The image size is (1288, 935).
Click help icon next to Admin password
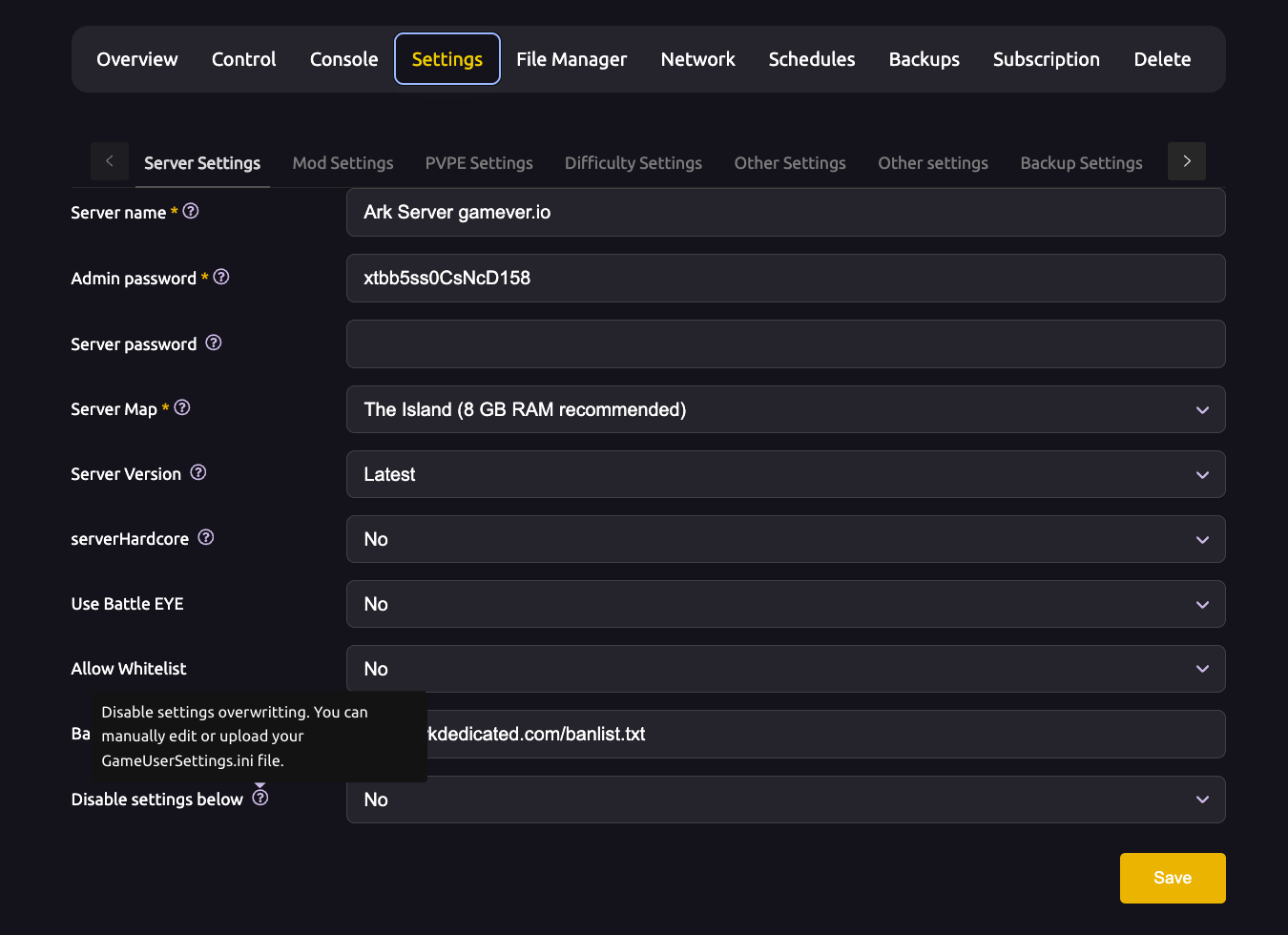221,277
